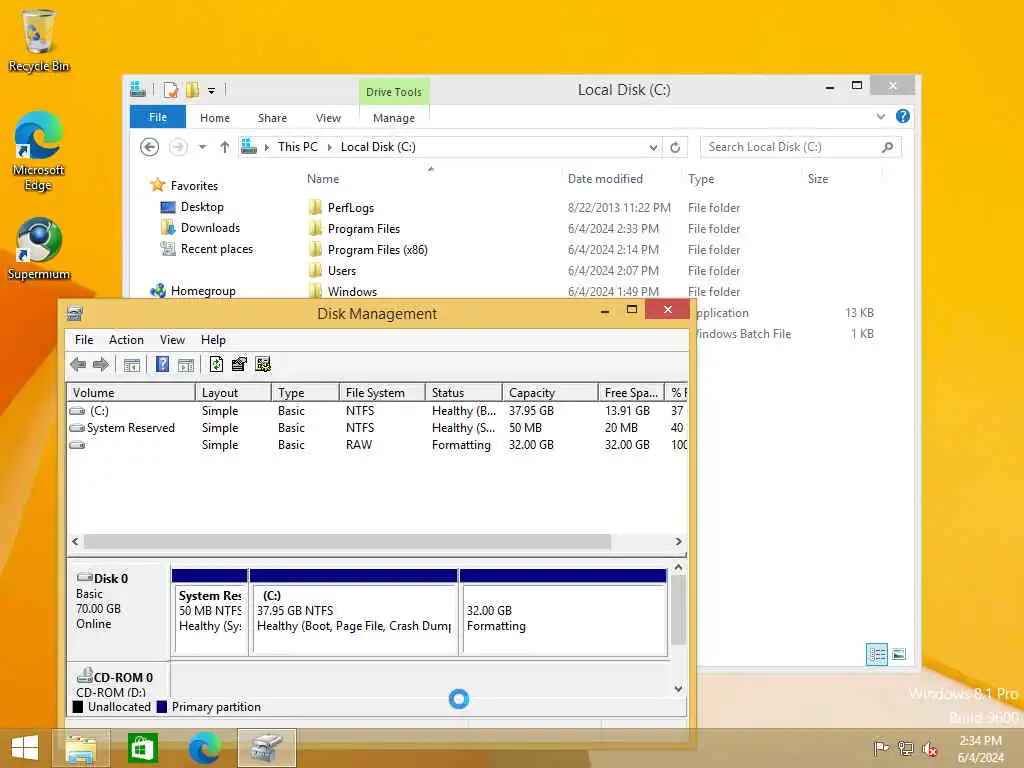Switch Explorer to details view icon
This screenshot has width=1024, height=768.
[876, 654]
